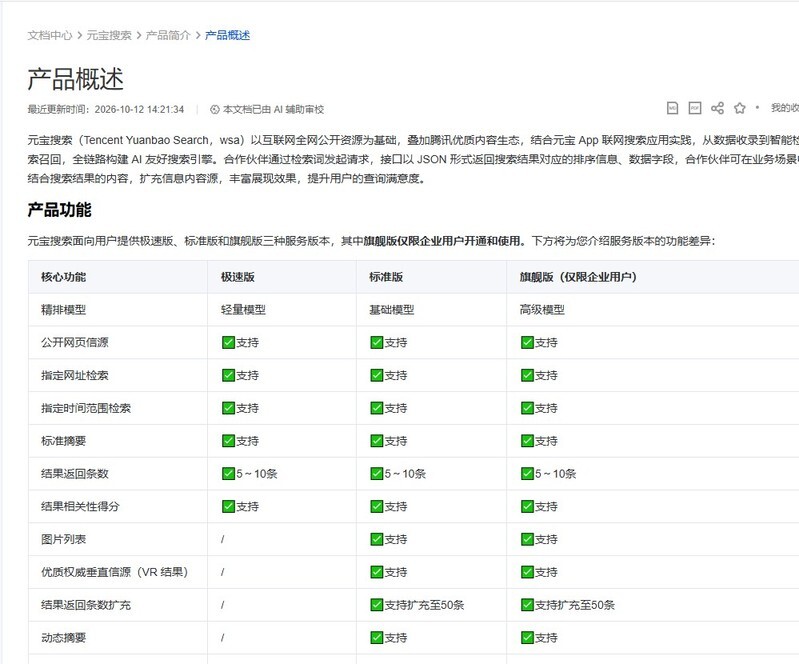The width and height of the screenshot is (799, 664).
Task: Click the 产品概述 page title
Action: pyautogui.click(x=75, y=79)
